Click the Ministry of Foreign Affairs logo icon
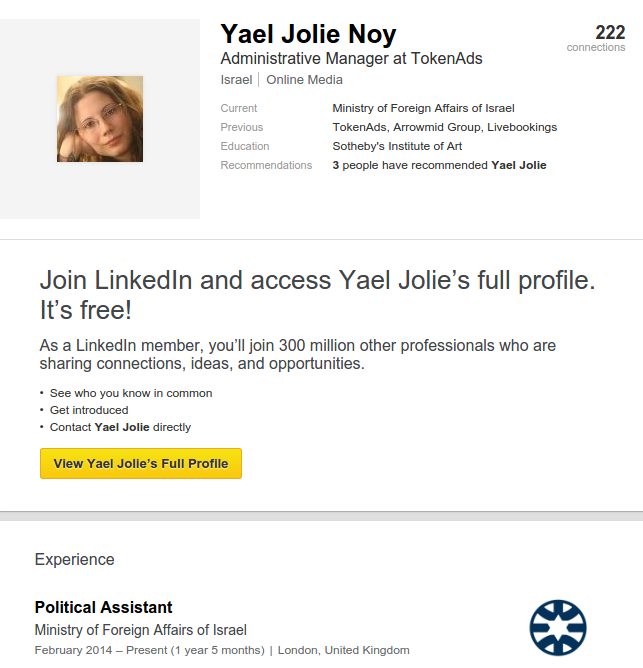643x668 pixels. [558, 626]
